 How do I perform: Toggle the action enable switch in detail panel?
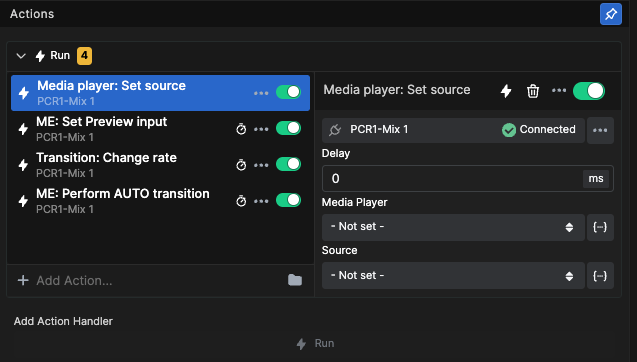click(x=589, y=91)
